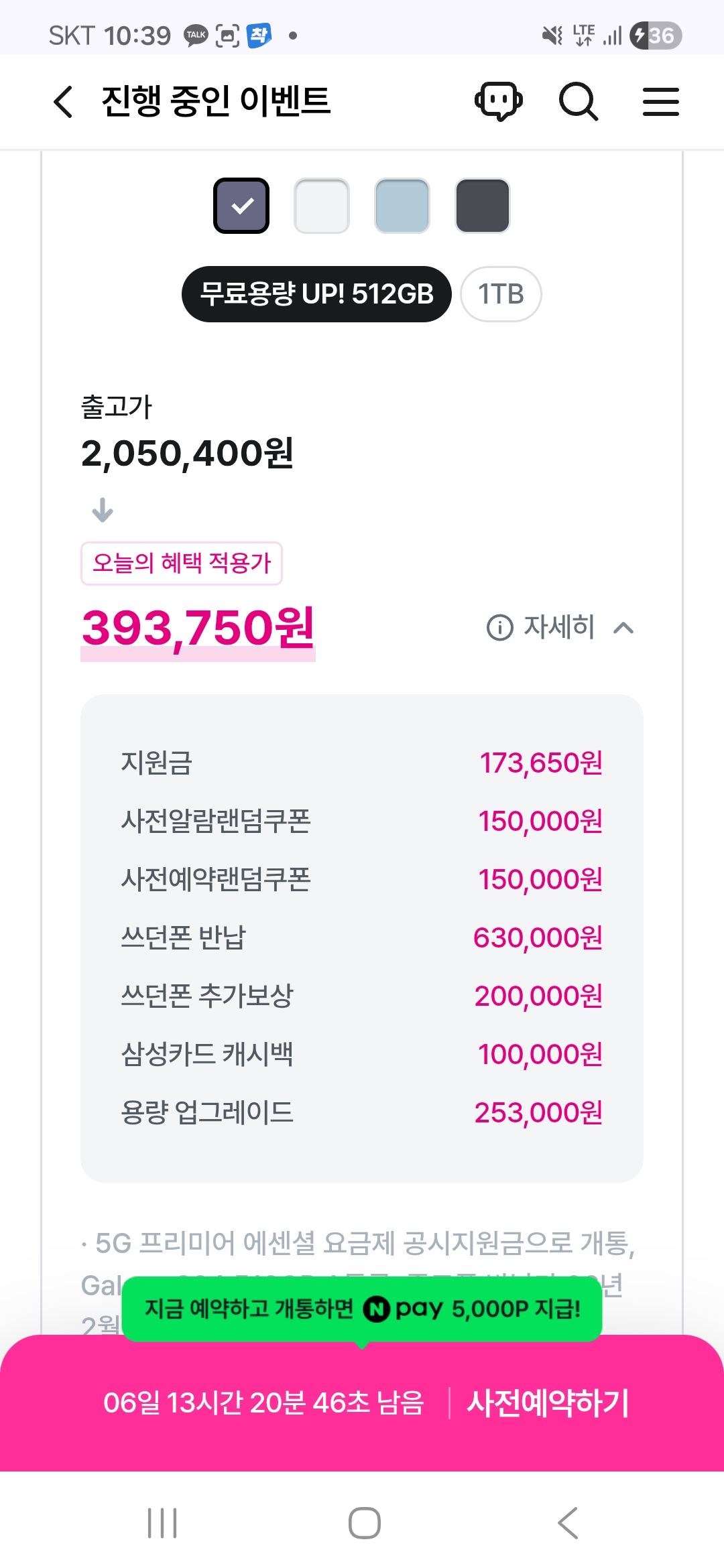Tap the 오늘의 혜택 적용가 badge
Screen dimensions: 724x1568
181,563
